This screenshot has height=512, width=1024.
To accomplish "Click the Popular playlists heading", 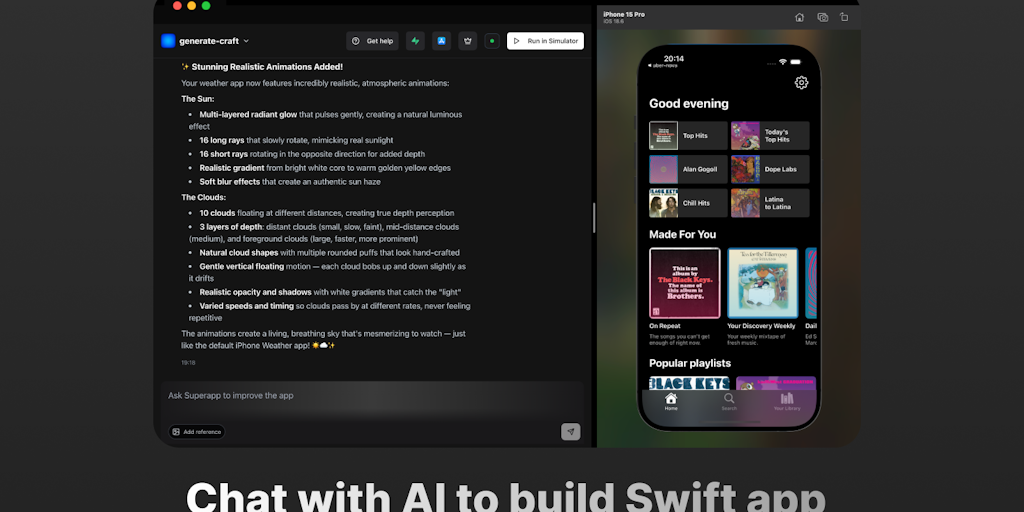I will (690, 363).
